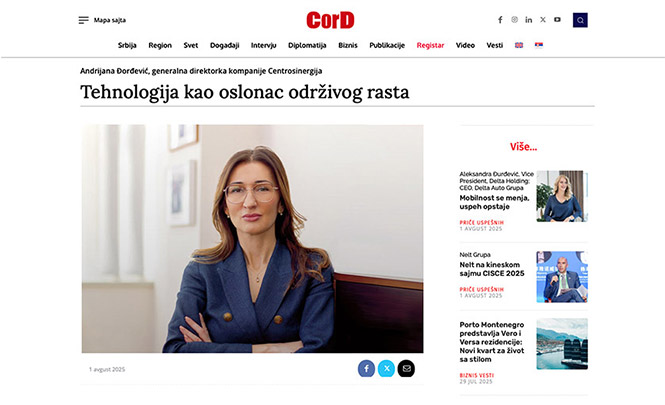This screenshot has width=665, height=405.
Task: Open article 'Mobilnost se menja, uspeh opstaje'
Action: pos(495,202)
